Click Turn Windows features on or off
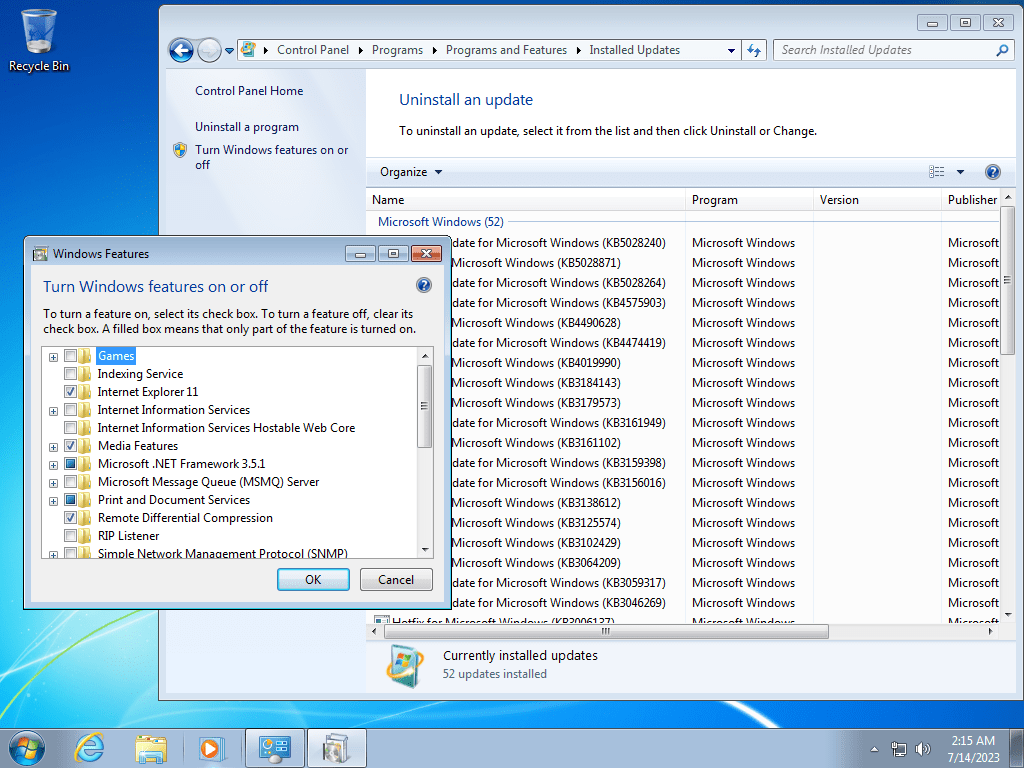Screen dimensions: 1024x768 click(271, 157)
